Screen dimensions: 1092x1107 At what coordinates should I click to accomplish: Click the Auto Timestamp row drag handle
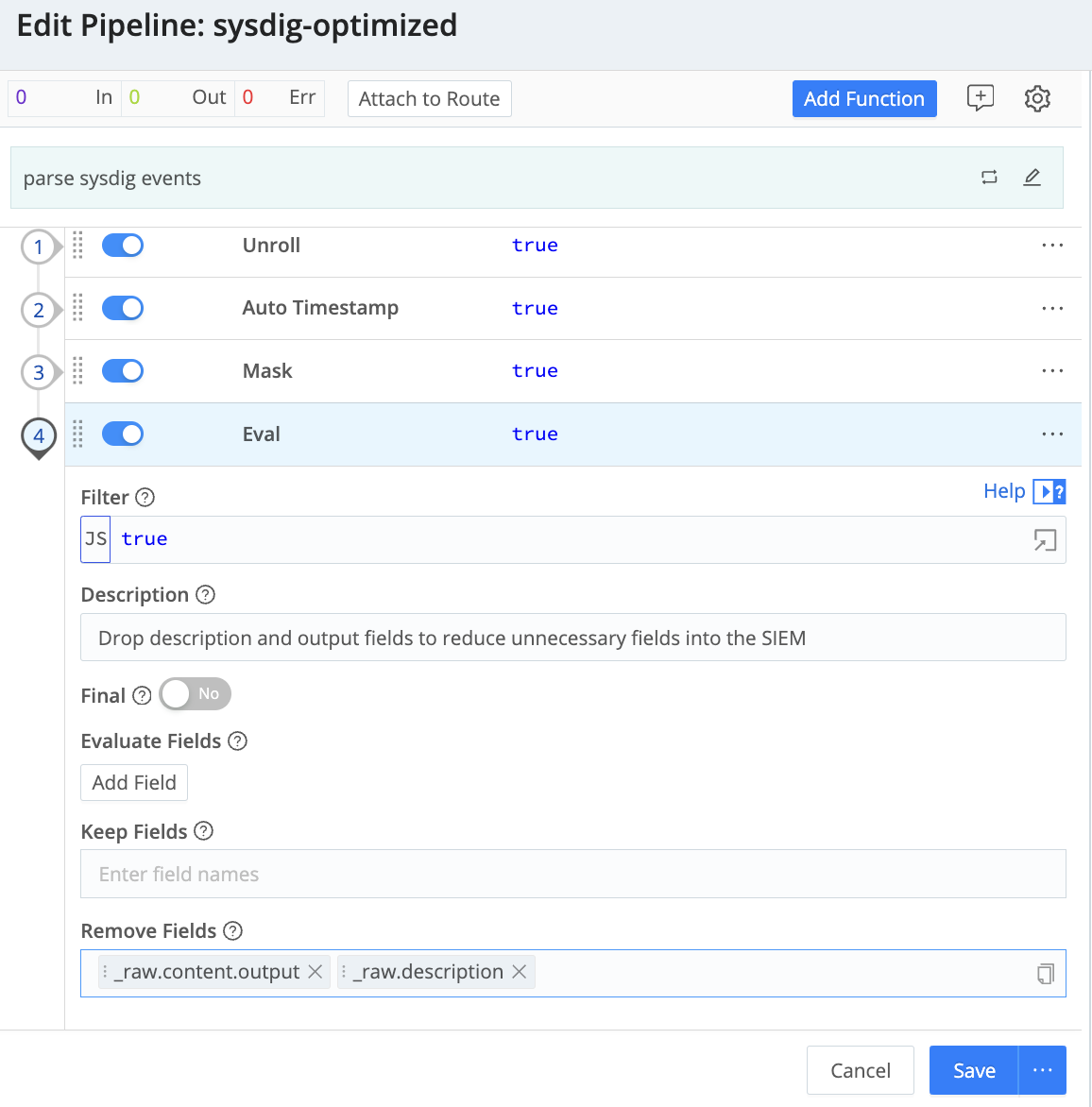pos(77,309)
